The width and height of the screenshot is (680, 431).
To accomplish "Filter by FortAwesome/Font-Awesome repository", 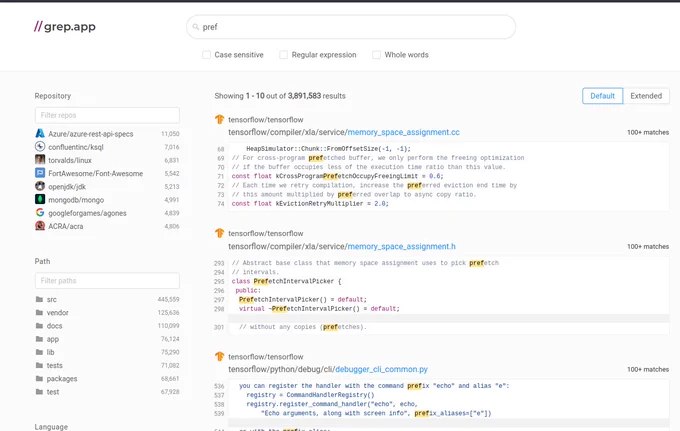I will click(95, 173).
